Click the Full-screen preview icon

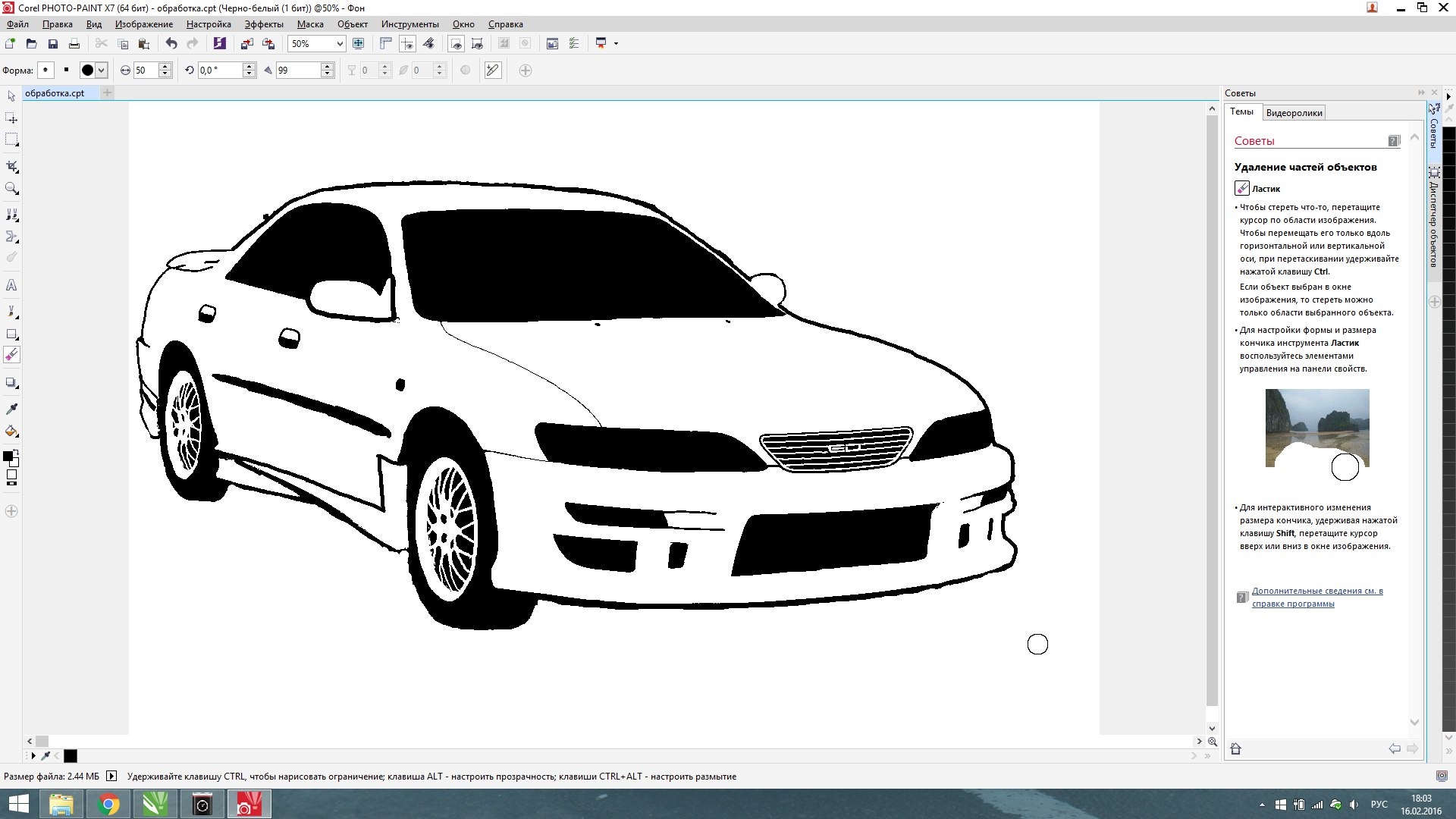pos(359,44)
